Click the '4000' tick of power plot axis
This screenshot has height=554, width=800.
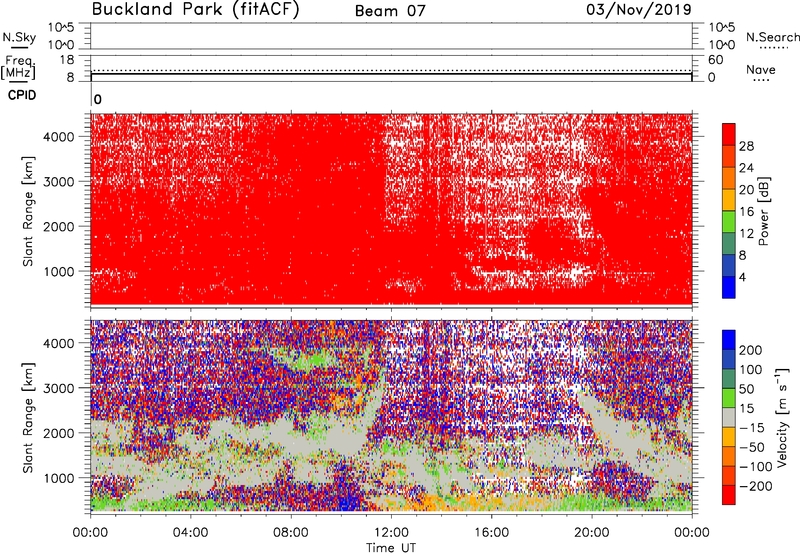59,137
